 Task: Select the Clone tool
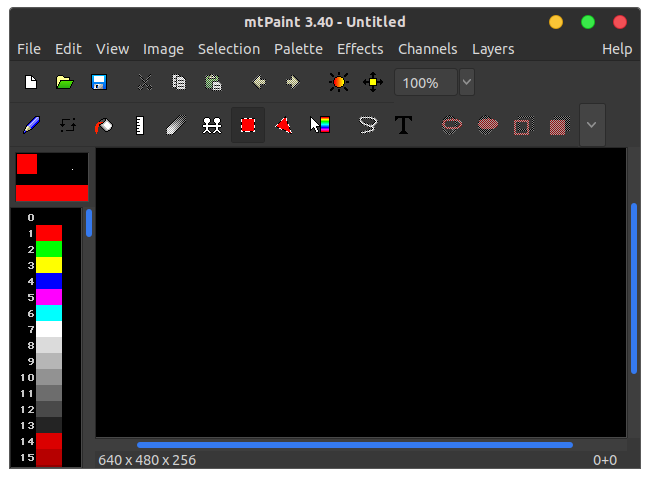[x=212, y=125]
